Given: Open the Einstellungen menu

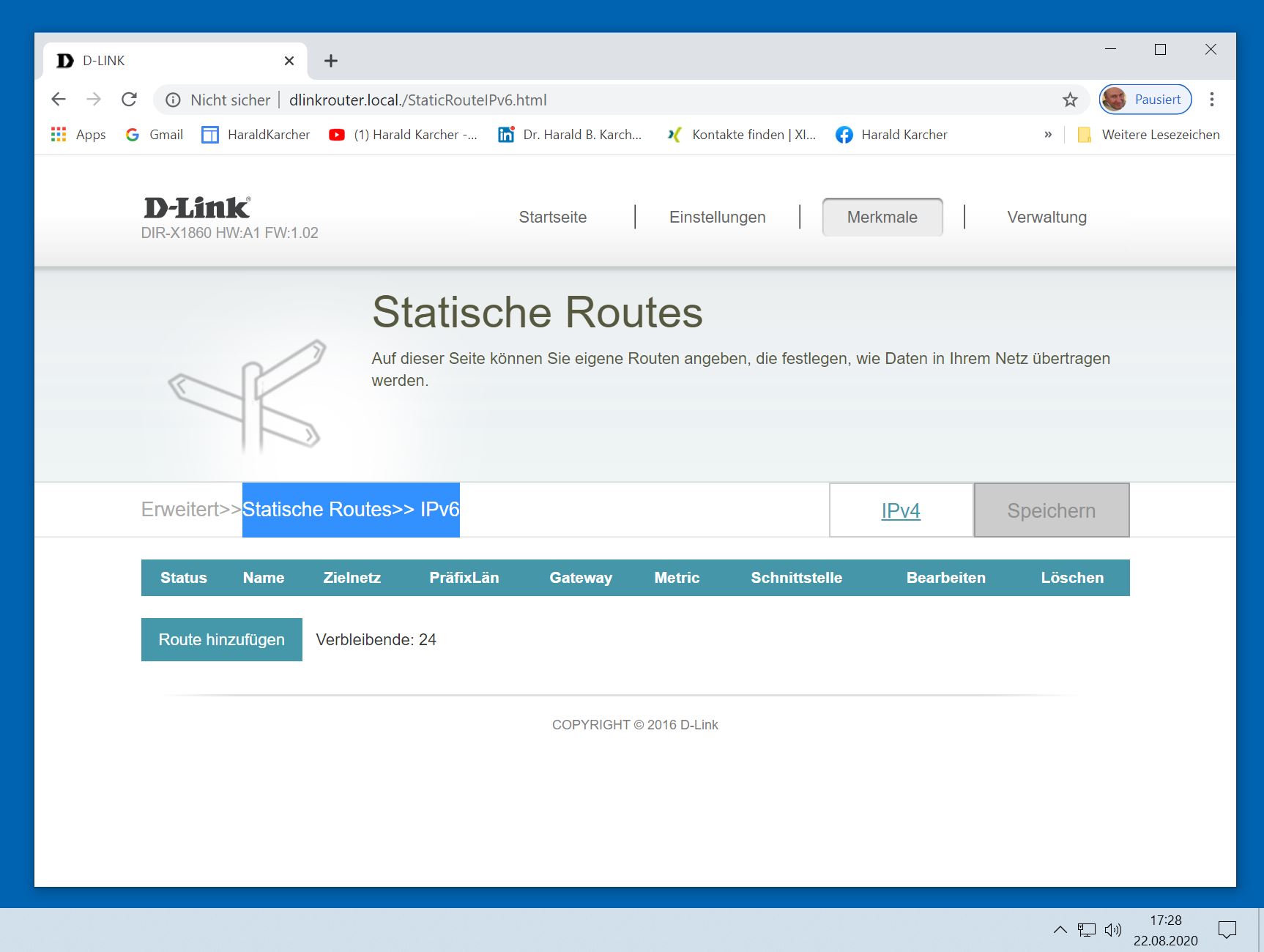Looking at the screenshot, I should (x=718, y=217).
